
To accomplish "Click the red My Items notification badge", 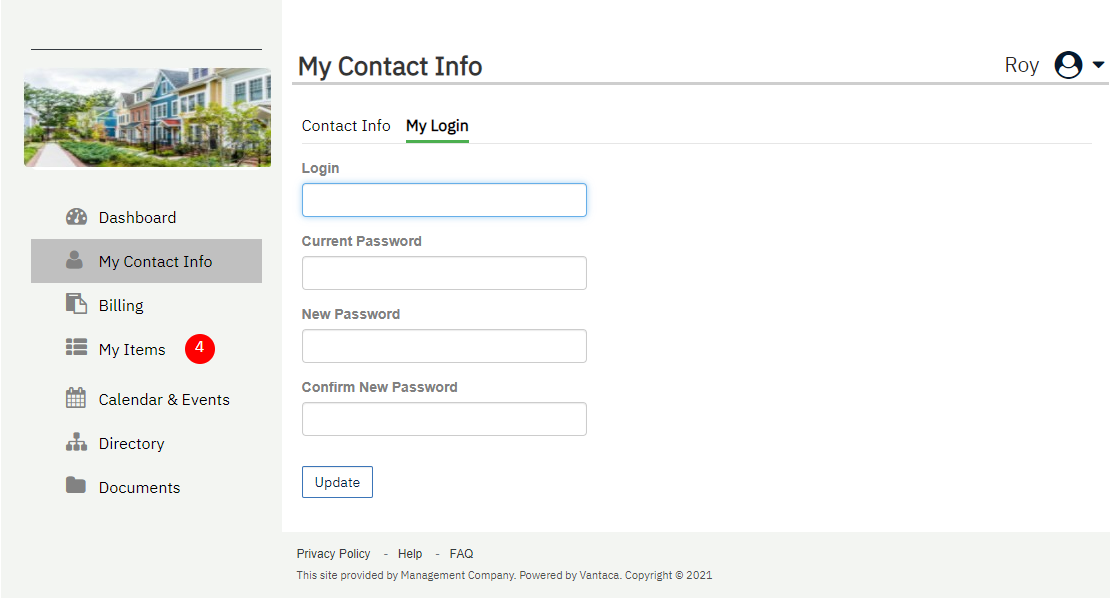I will (200, 348).
